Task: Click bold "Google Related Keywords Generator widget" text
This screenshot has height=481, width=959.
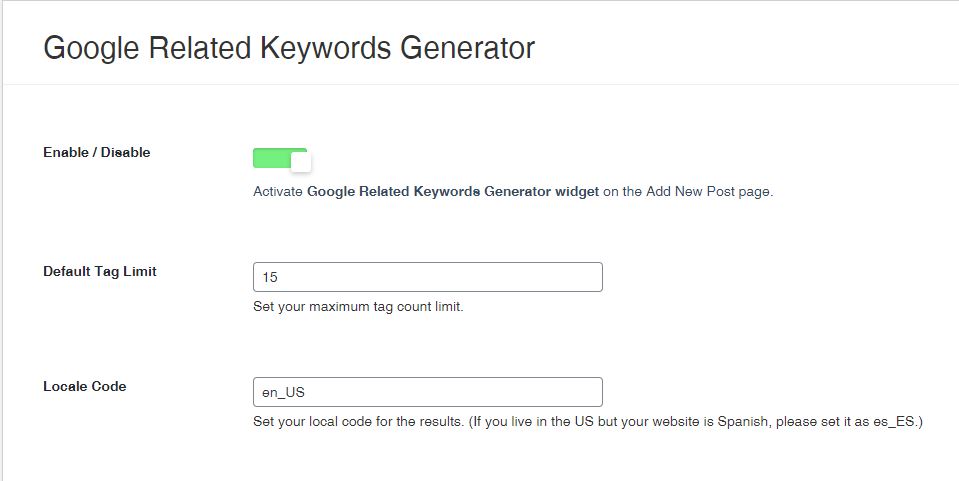Action: point(452,191)
